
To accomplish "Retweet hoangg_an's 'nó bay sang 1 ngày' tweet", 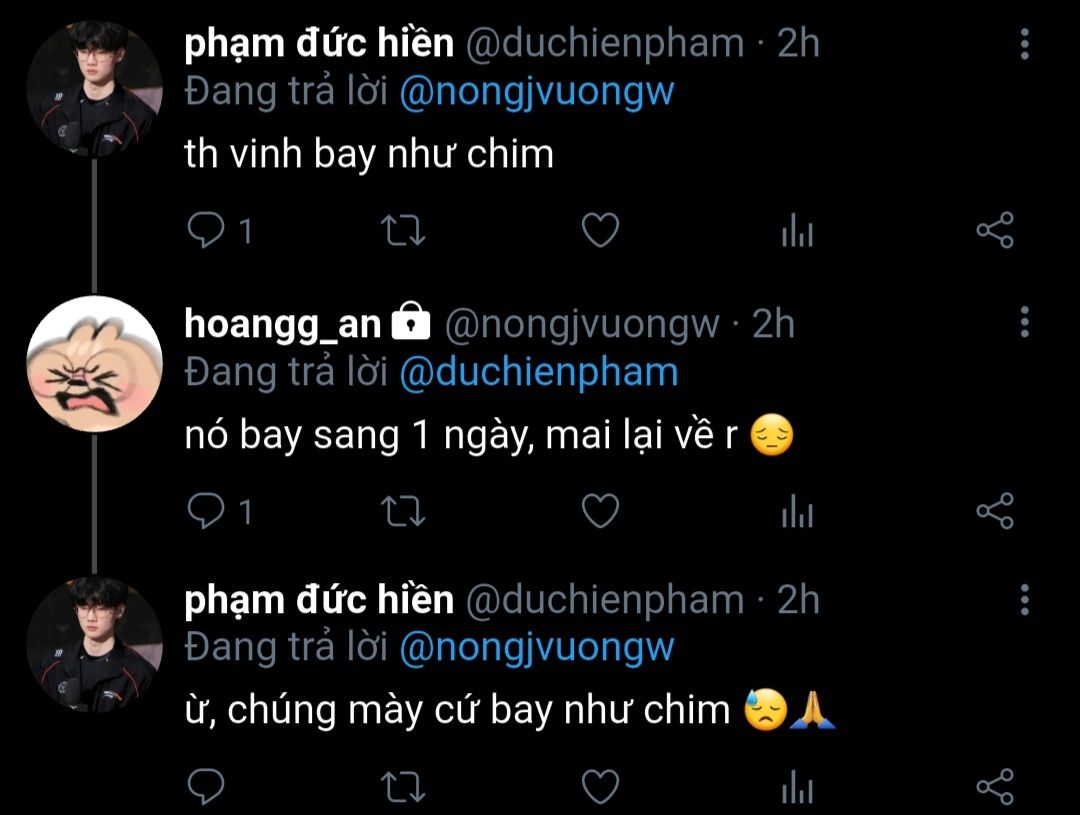I will (403, 512).
